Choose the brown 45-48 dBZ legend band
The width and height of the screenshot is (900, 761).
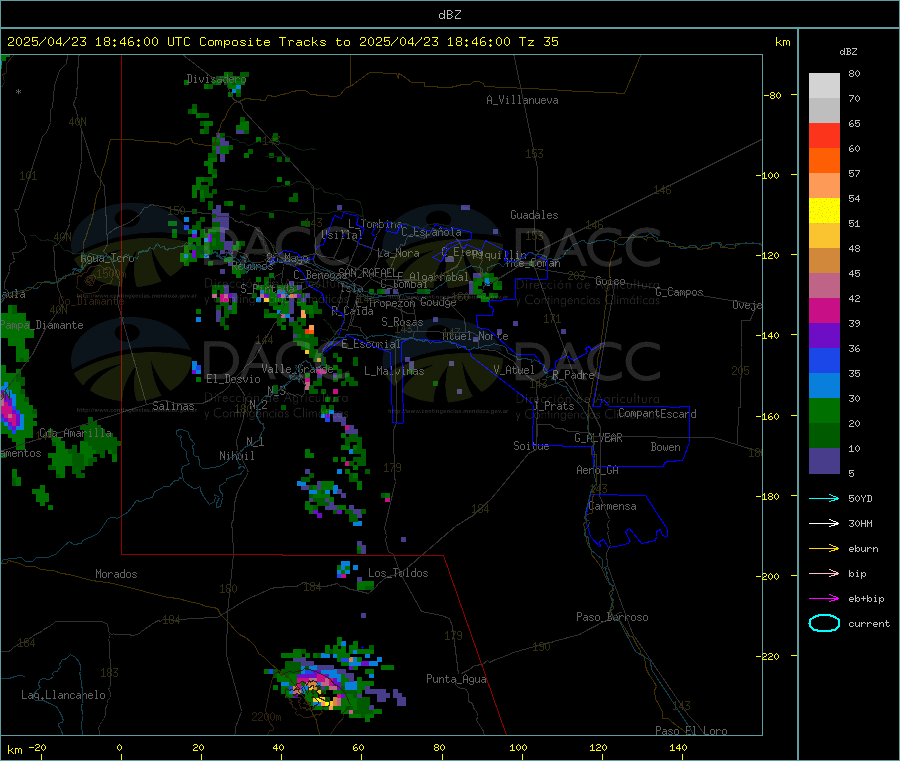pos(824,261)
